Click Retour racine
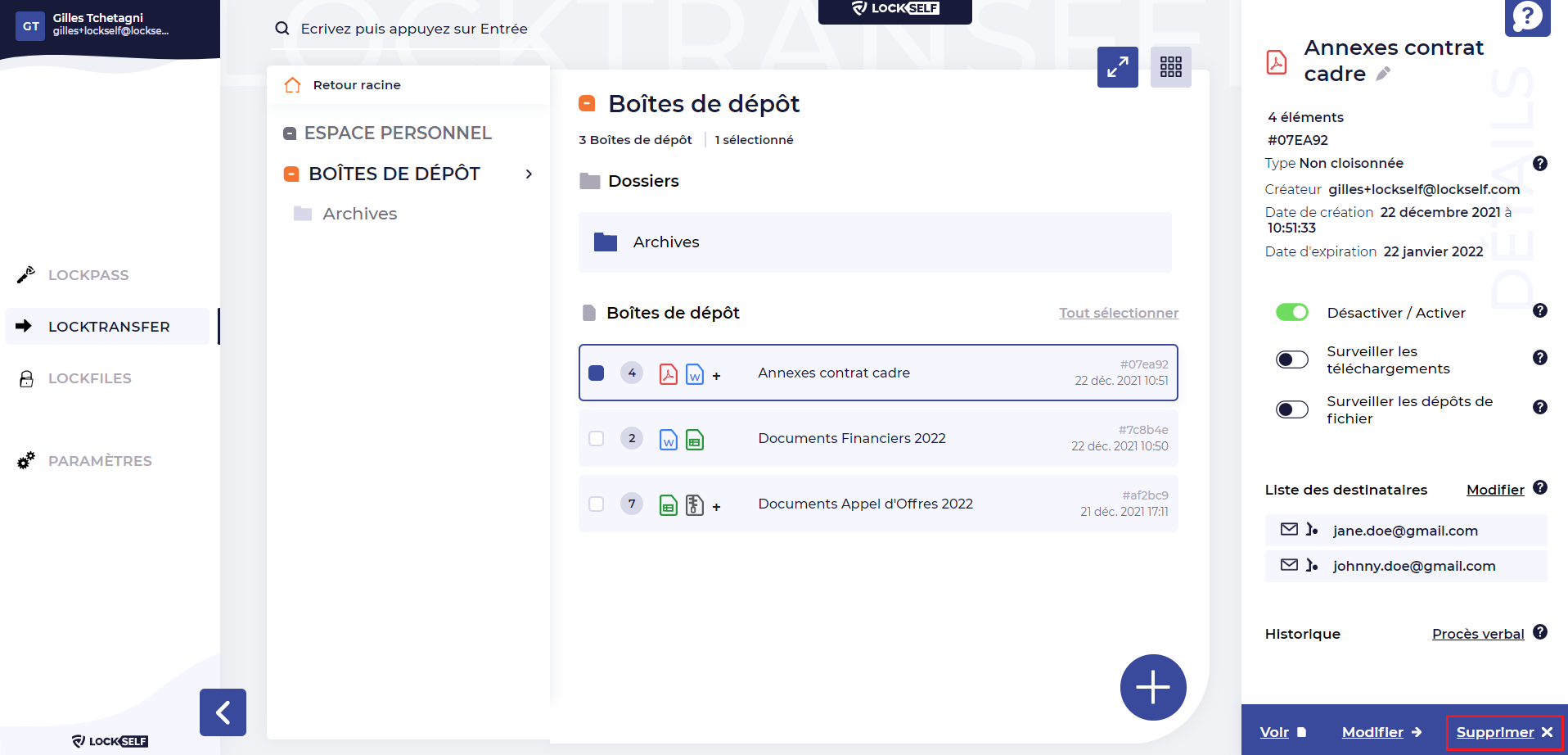The width and height of the screenshot is (1568, 755). coord(357,85)
